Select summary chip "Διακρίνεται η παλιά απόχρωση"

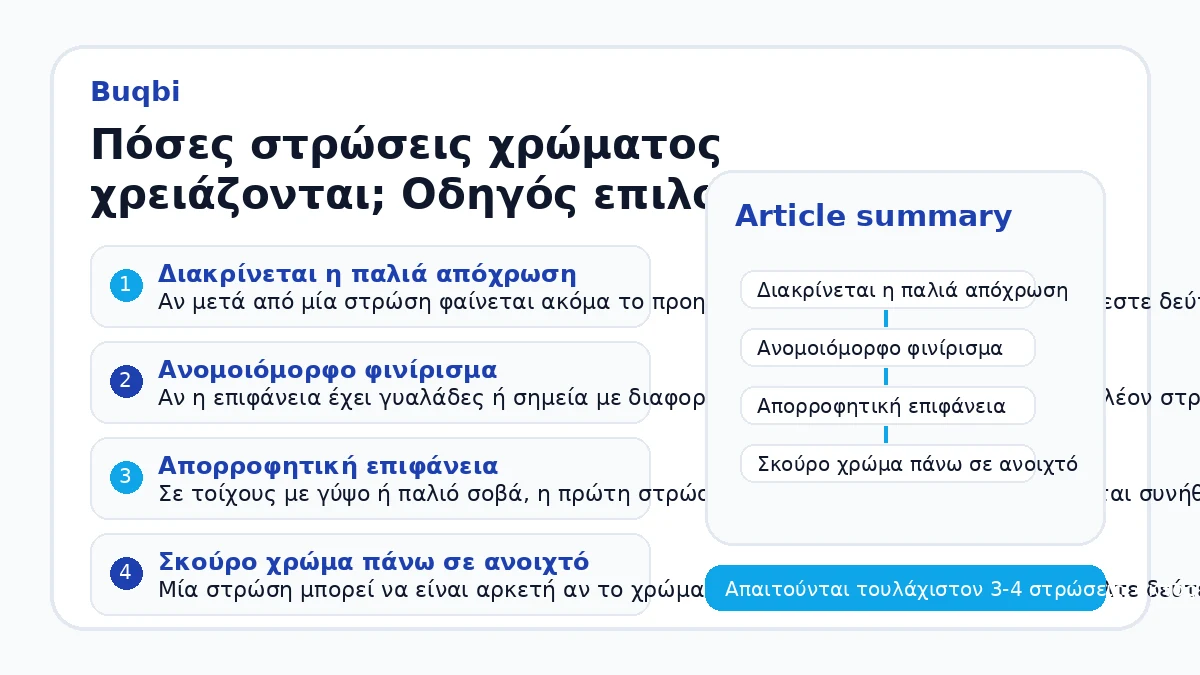(x=888, y=290)
